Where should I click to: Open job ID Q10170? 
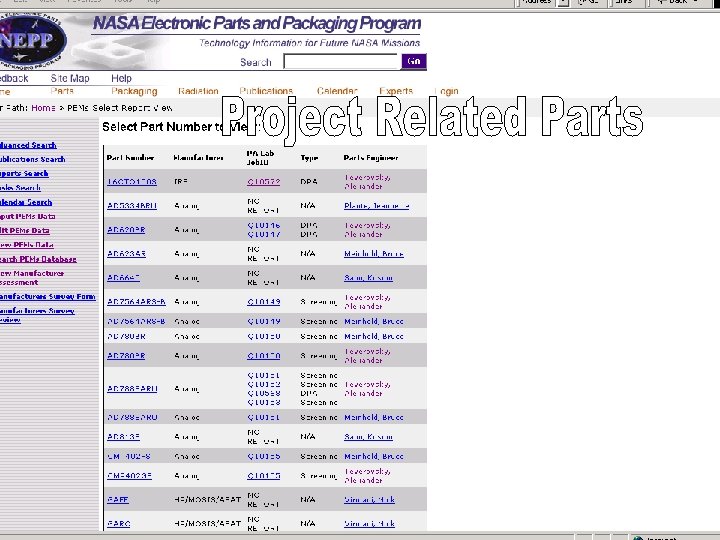click(264, 356)
